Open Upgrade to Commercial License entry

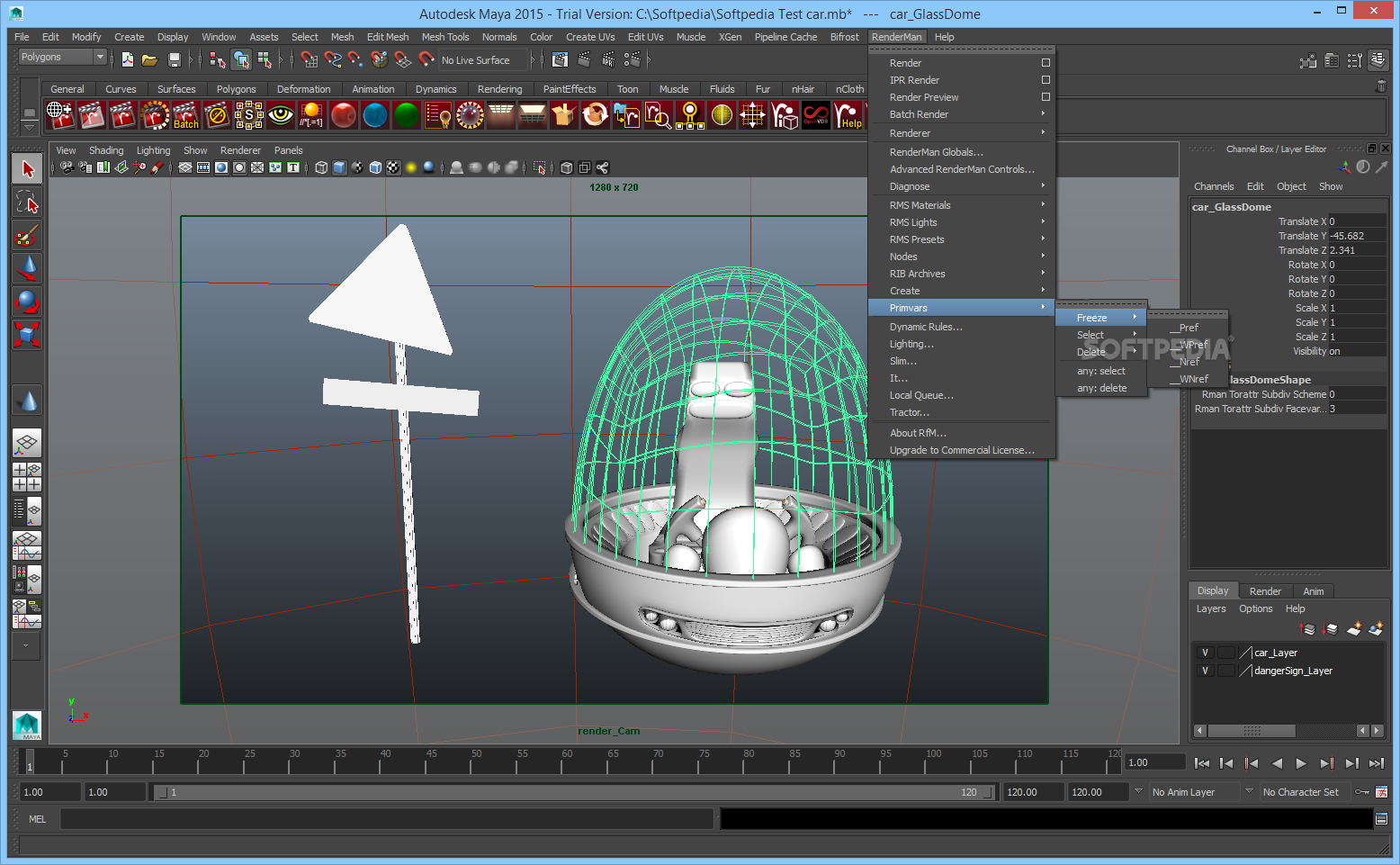961,450
